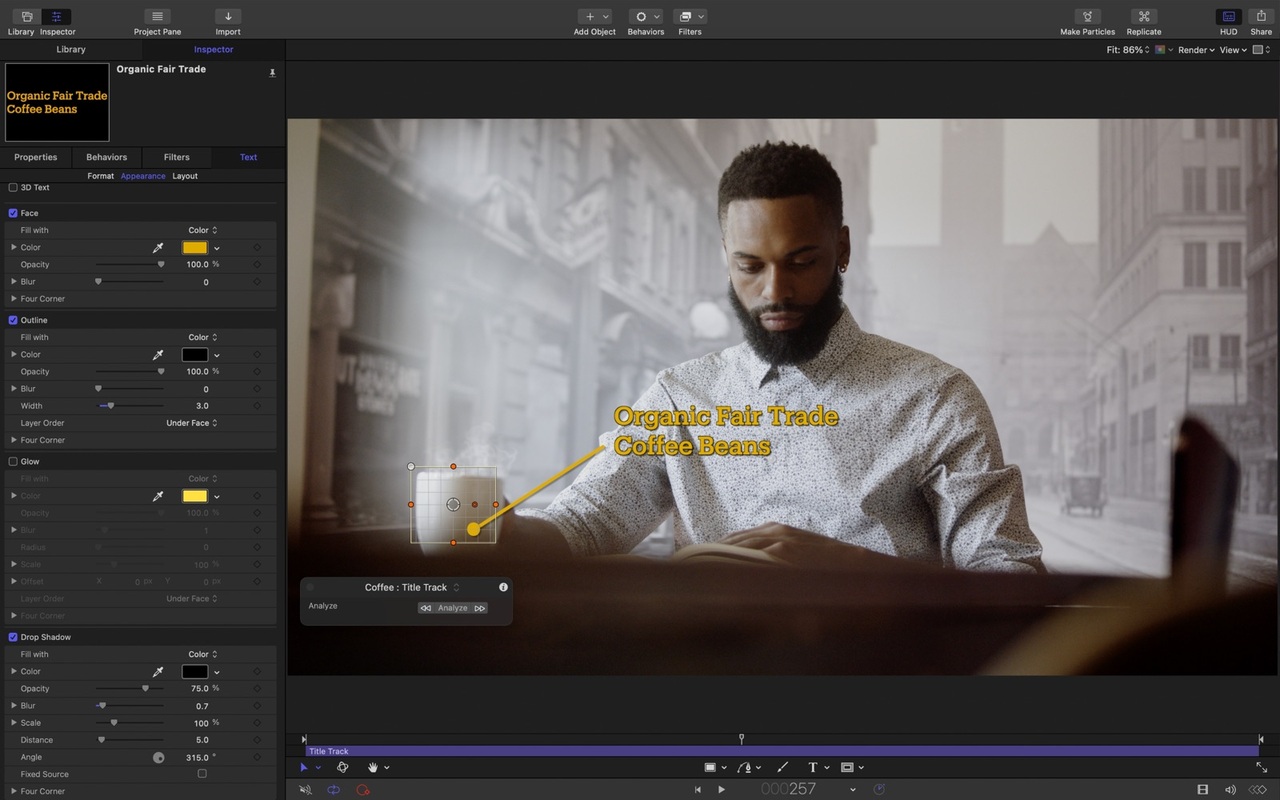The width and height of the screenshot is (1280, 800).
Task: Disable the Outline checkbox
Action: [11, 319]
